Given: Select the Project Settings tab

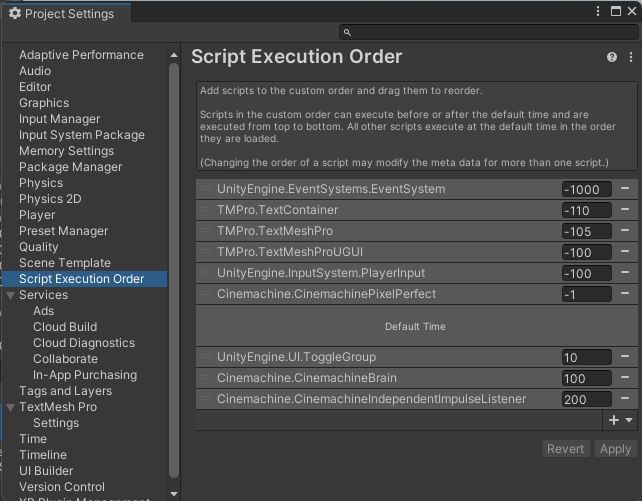Looking at the screenshot, I should (66, 14).
